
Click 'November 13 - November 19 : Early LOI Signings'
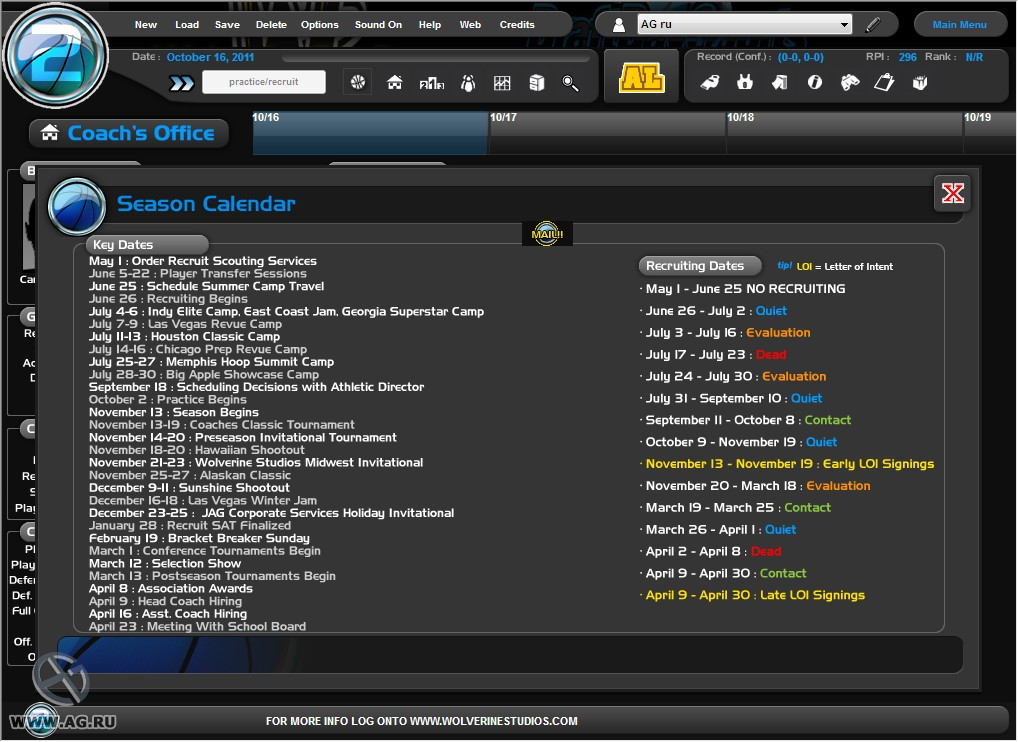(x=789, y=464)
